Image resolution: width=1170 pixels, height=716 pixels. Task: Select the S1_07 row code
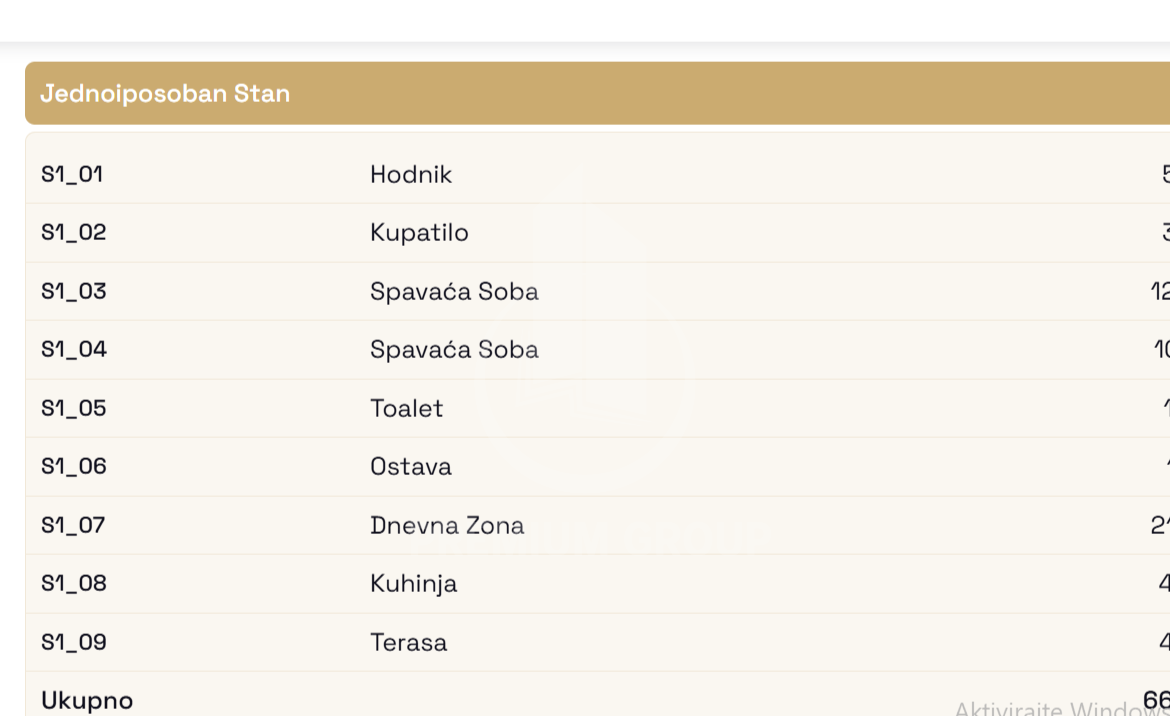point(73,525)
